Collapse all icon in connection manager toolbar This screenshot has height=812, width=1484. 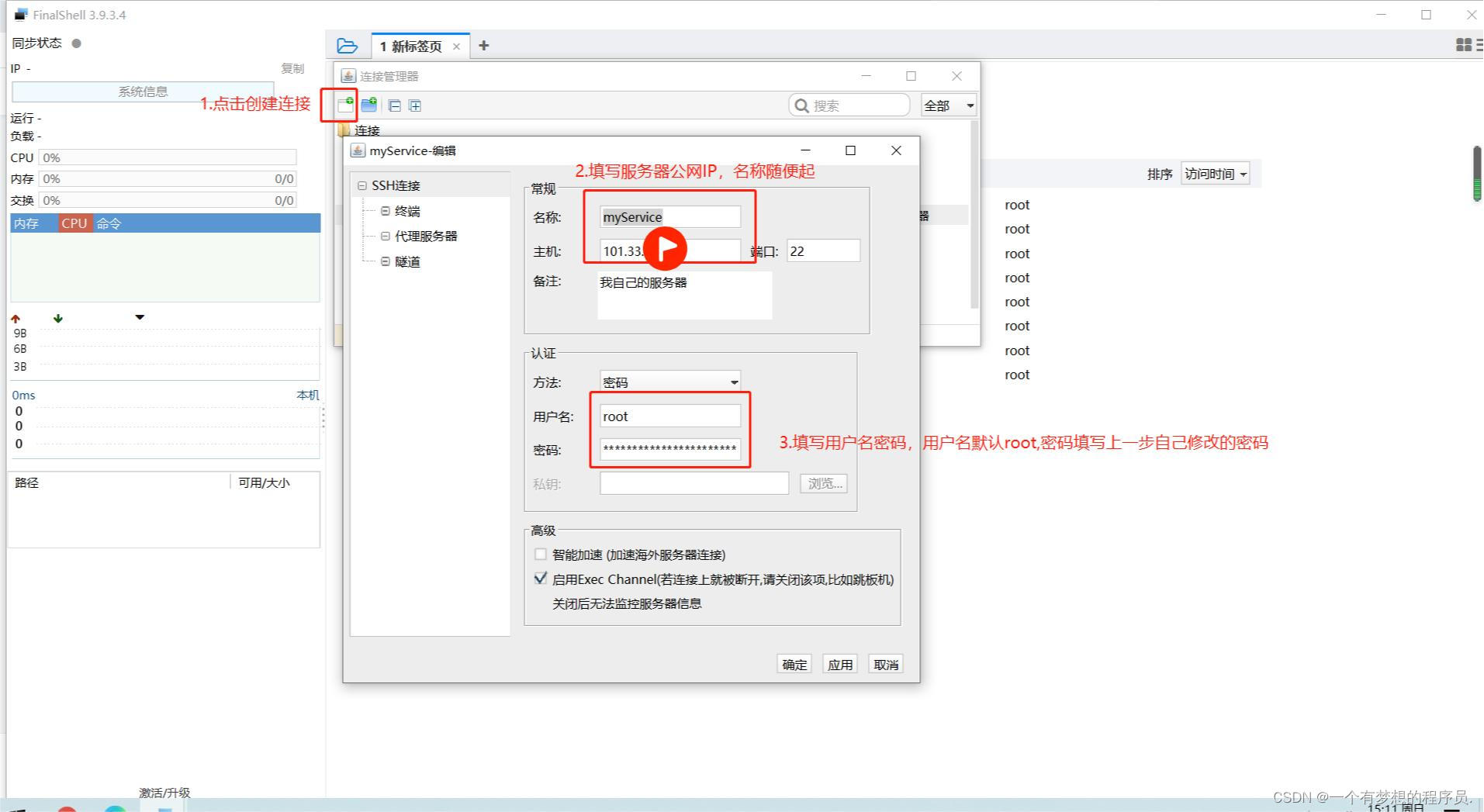395,105
